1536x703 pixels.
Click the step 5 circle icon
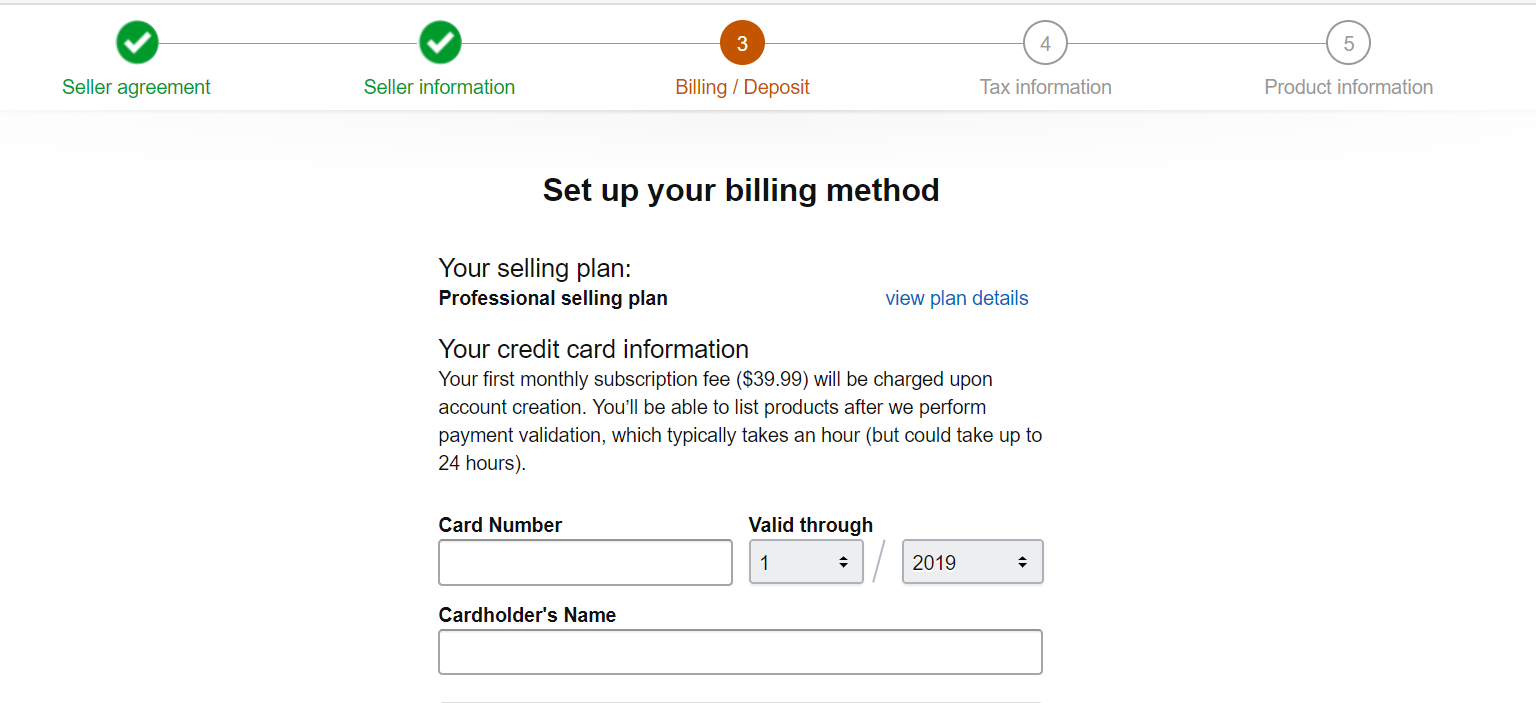point(1348,43)
